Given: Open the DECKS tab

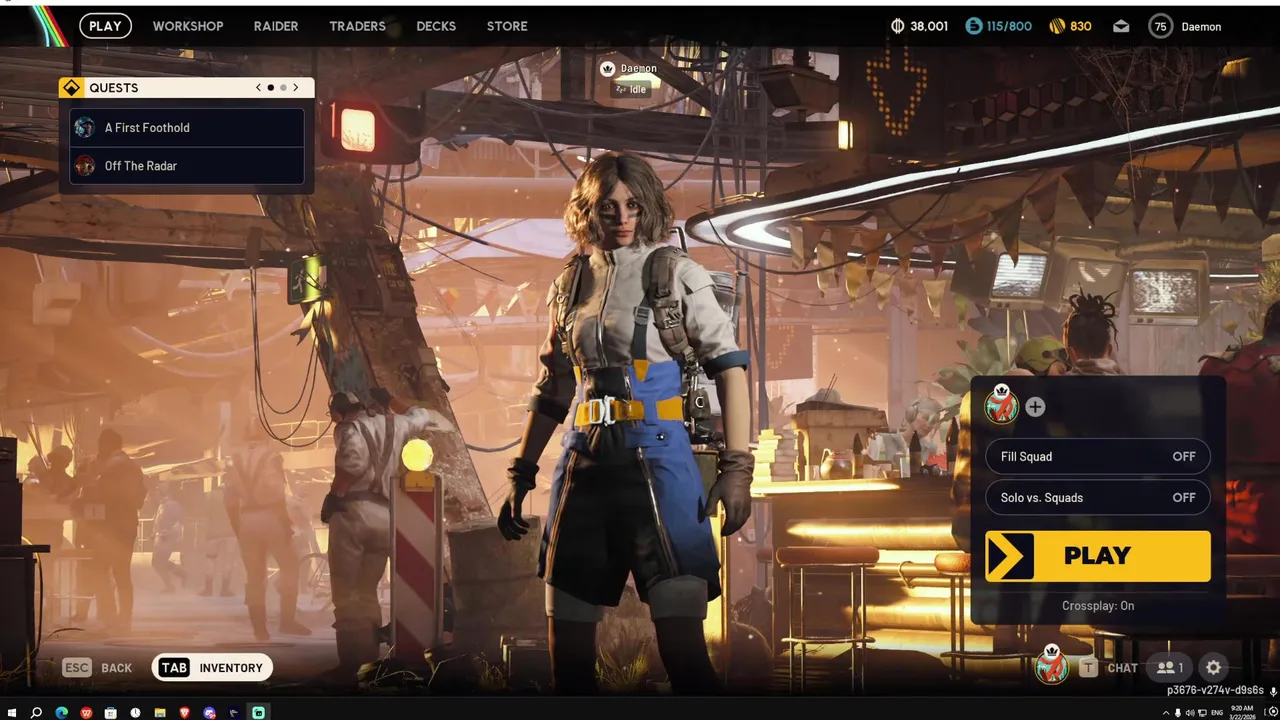Looking at the screenshot, I should click(436, 26).
